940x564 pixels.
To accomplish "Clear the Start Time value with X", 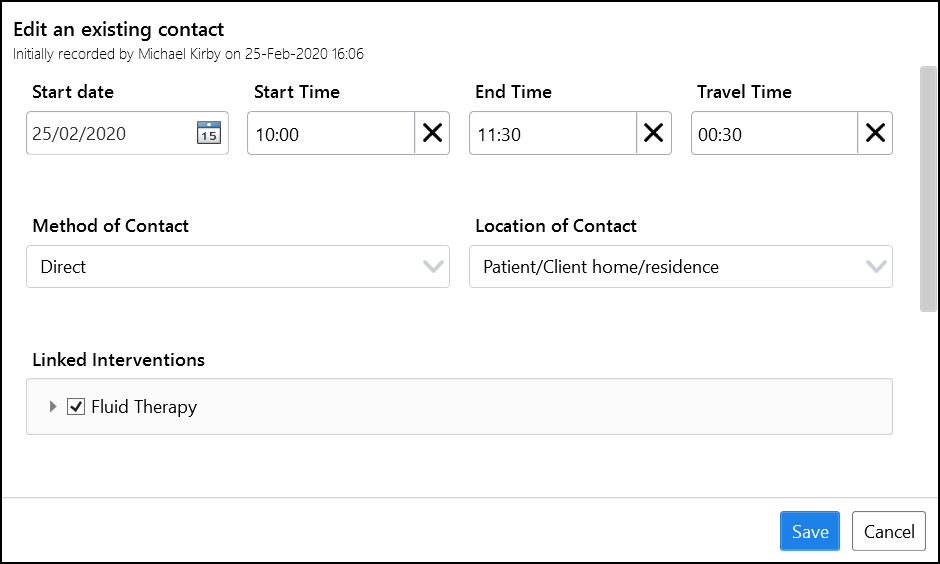I will click(x=432, y=133).
